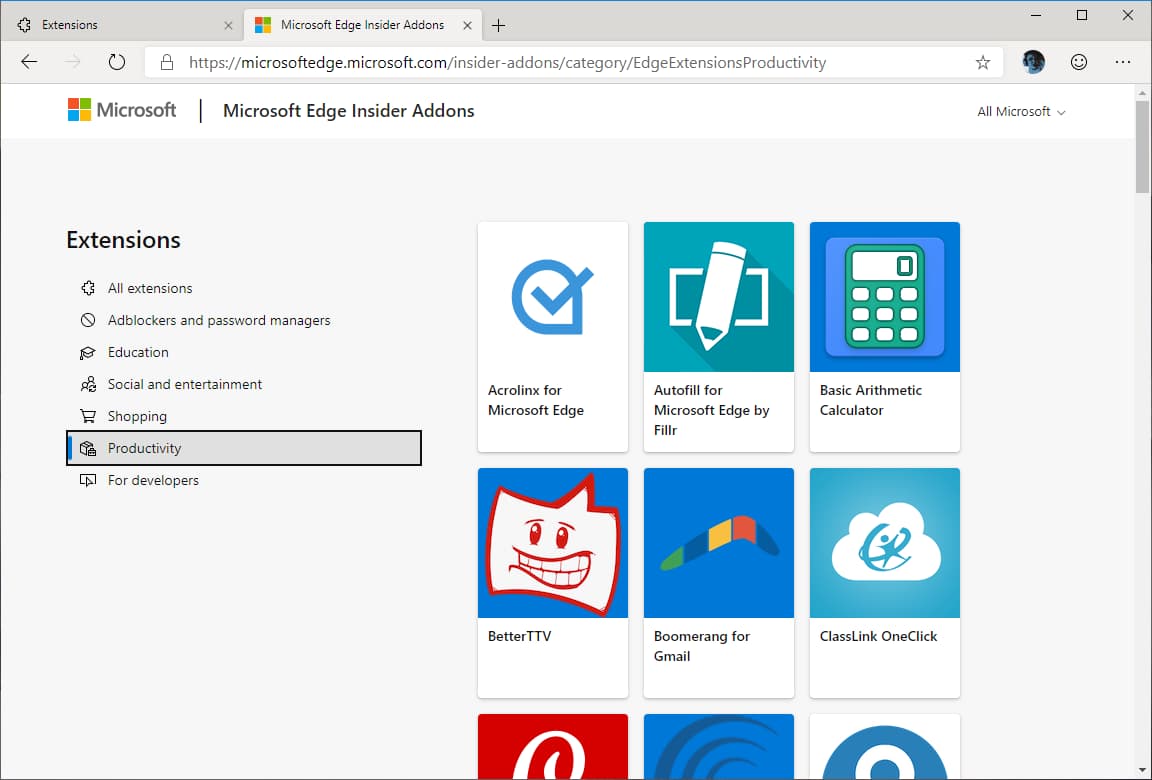This screenshot has width=1152, height=780.
Task: Open the Microsoft Edge Insider Addons header link
Action: 348,111
